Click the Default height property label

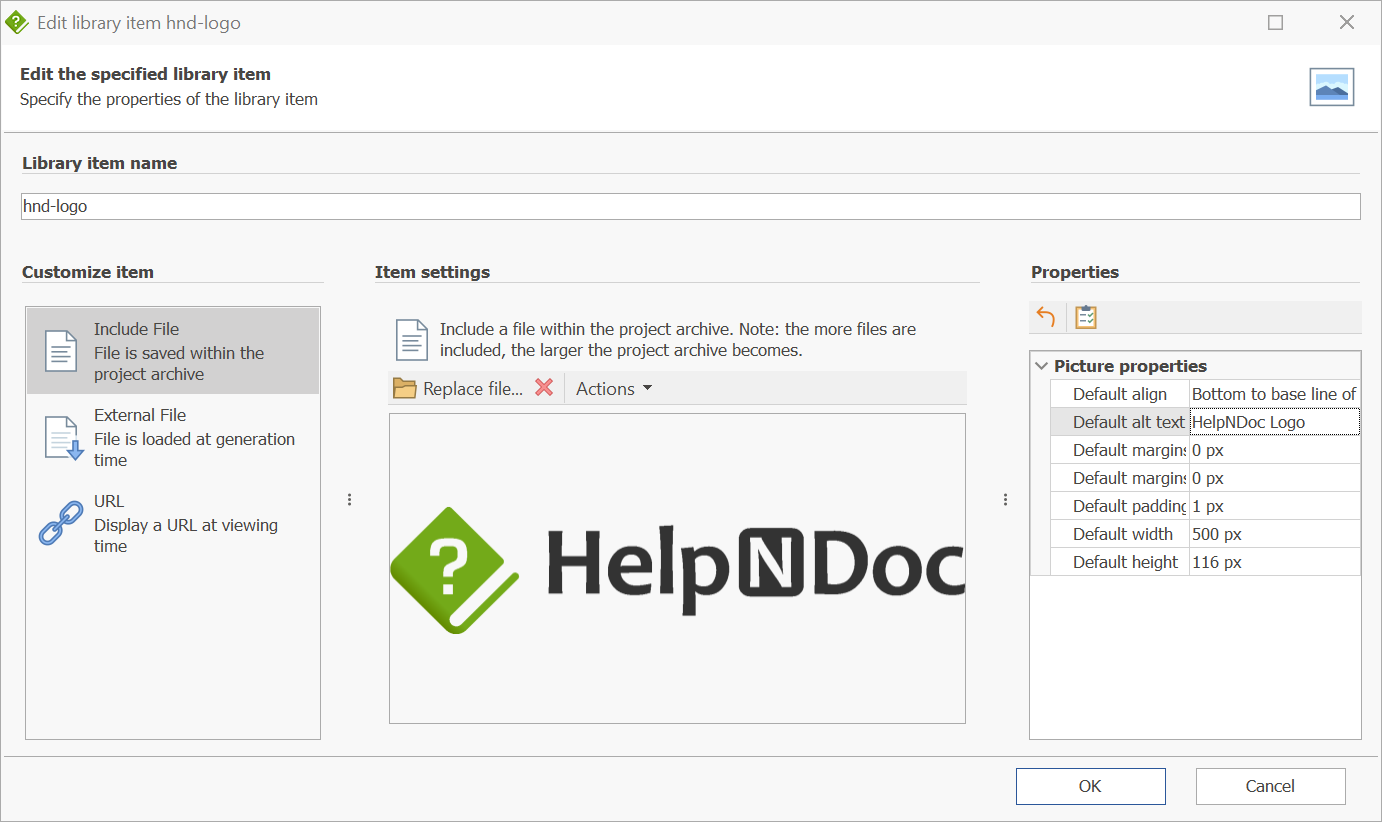coord(1126,562)
